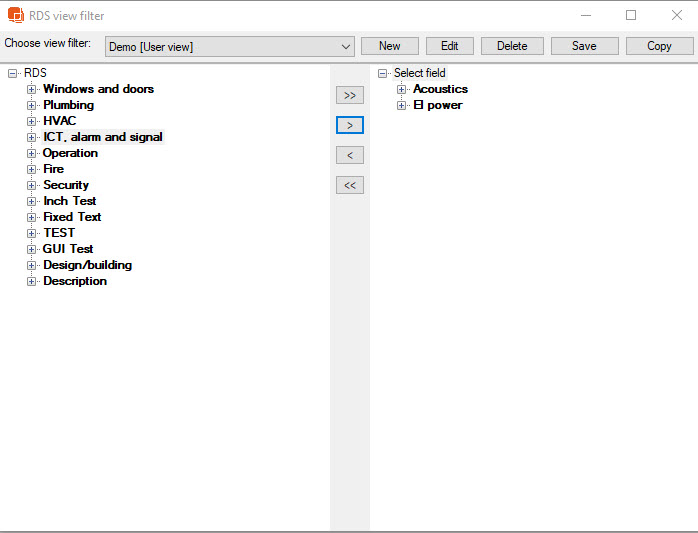Close the RDS view filter window
The width and height of the screenshot is (698, 533).
tap(677, 16)
